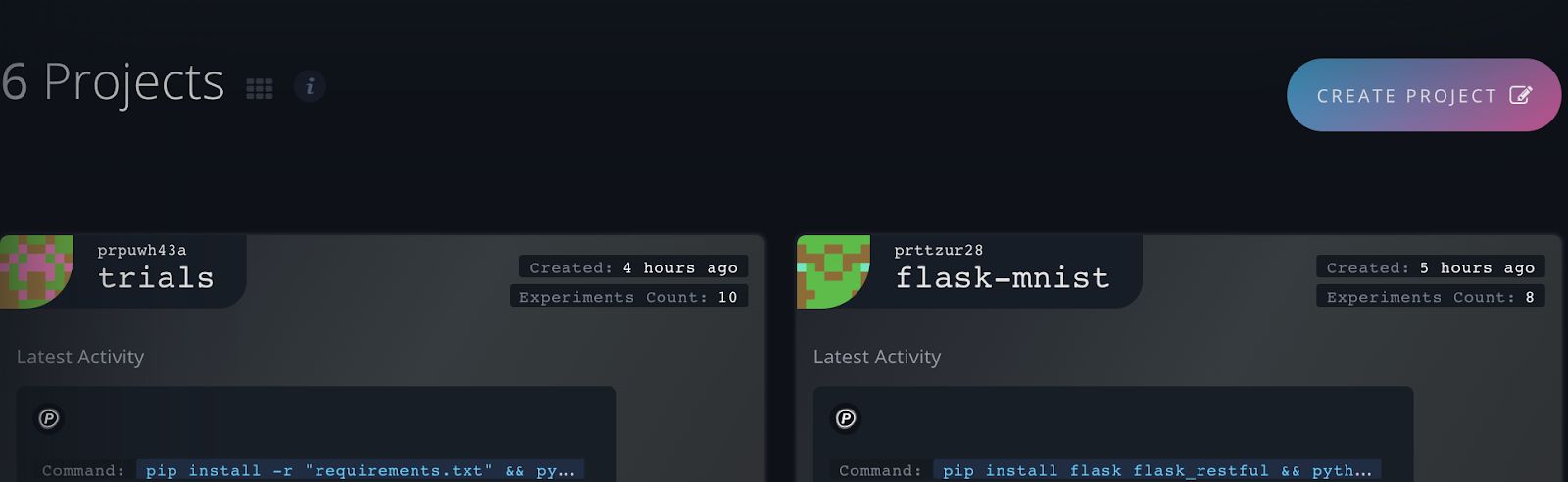Click the pip install flask flask_restful command

[1157, 471]
